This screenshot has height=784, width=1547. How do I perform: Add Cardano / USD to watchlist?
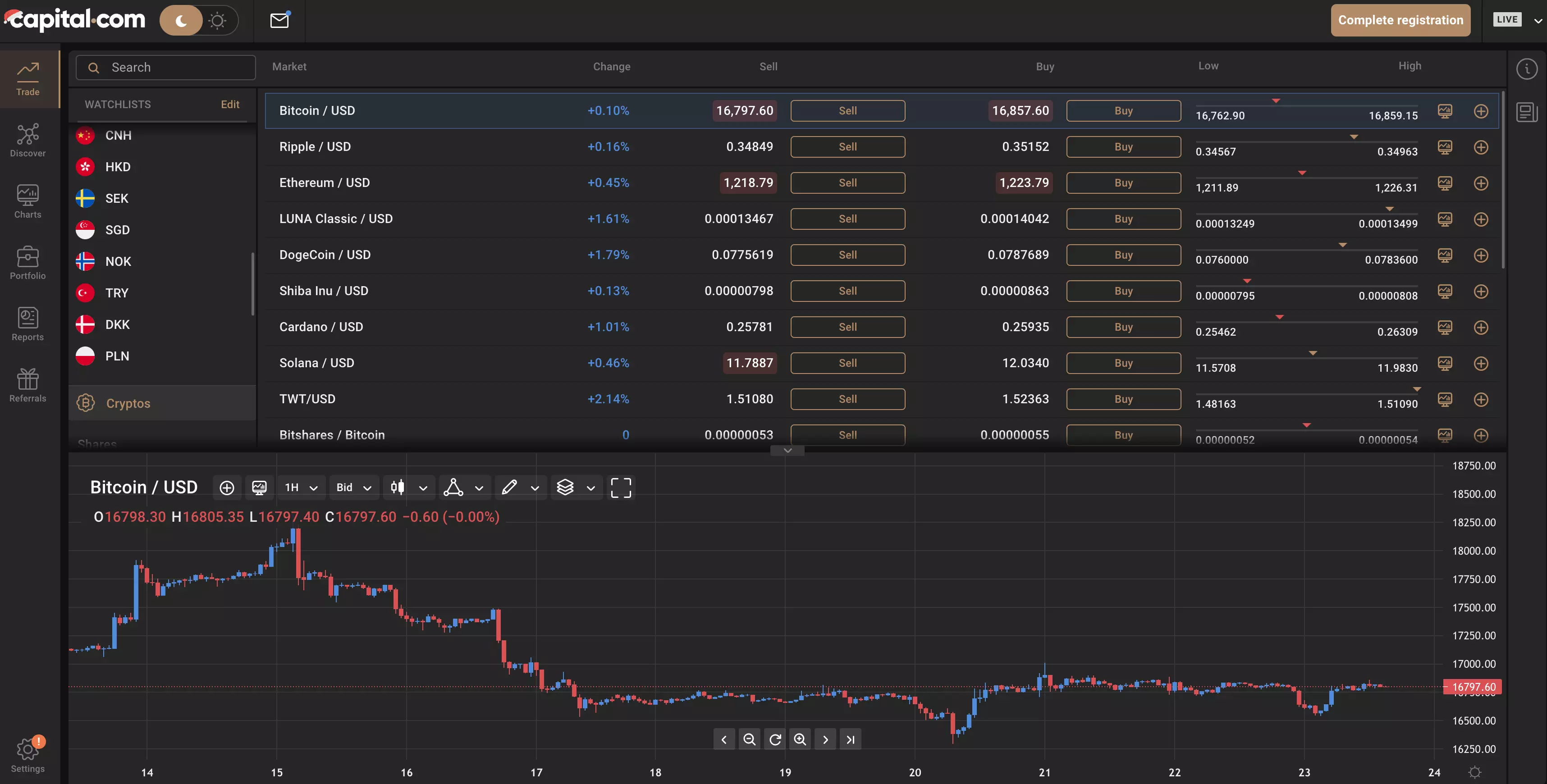coord(1481,327)
